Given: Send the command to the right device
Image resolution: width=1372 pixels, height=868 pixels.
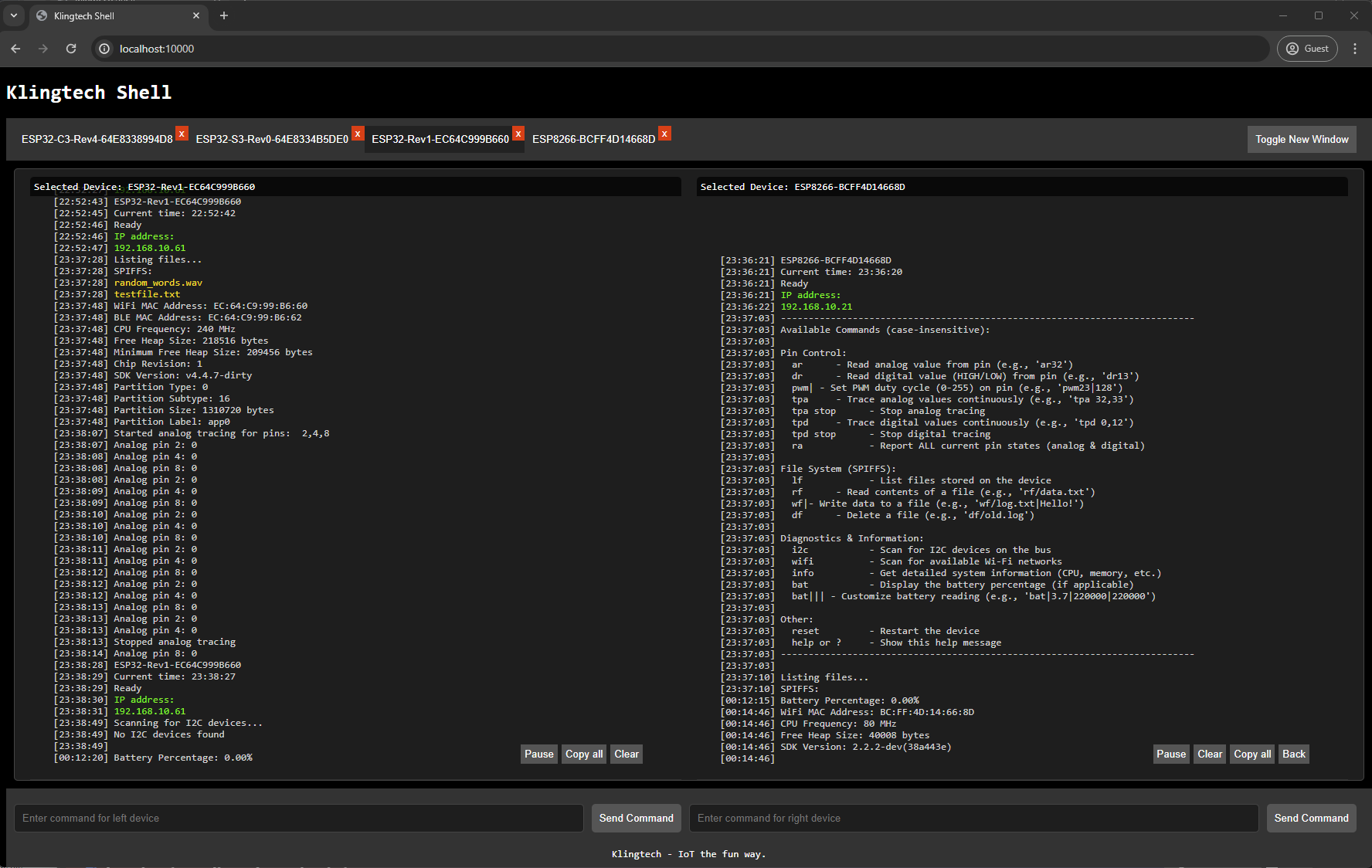Looking at the screenshot, I should [1312, 818].
